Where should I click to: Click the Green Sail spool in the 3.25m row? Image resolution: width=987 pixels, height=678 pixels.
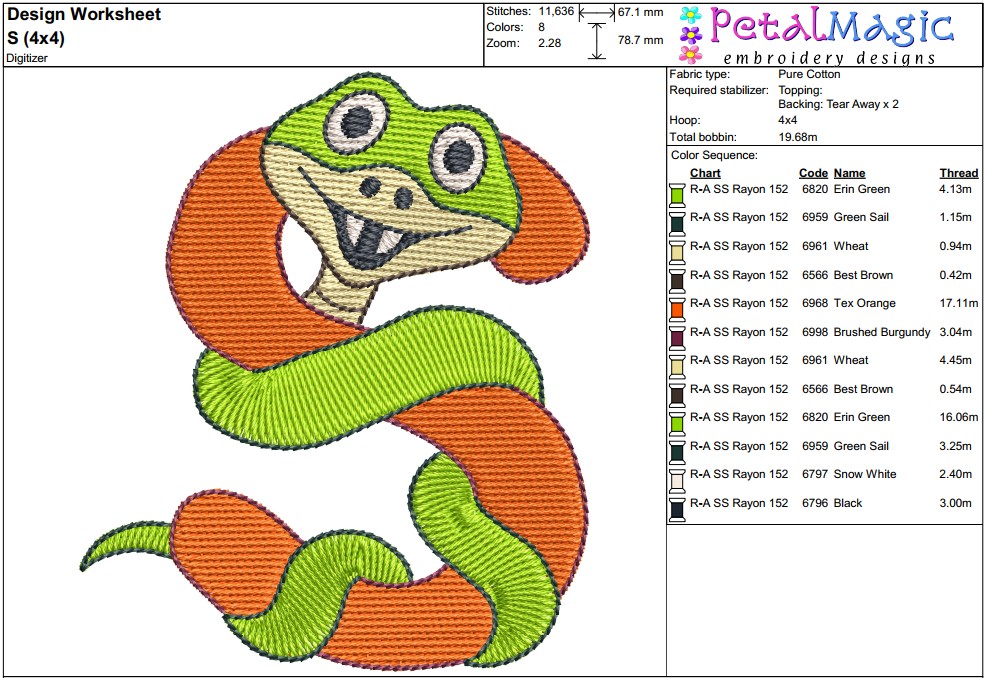[677, 451]
